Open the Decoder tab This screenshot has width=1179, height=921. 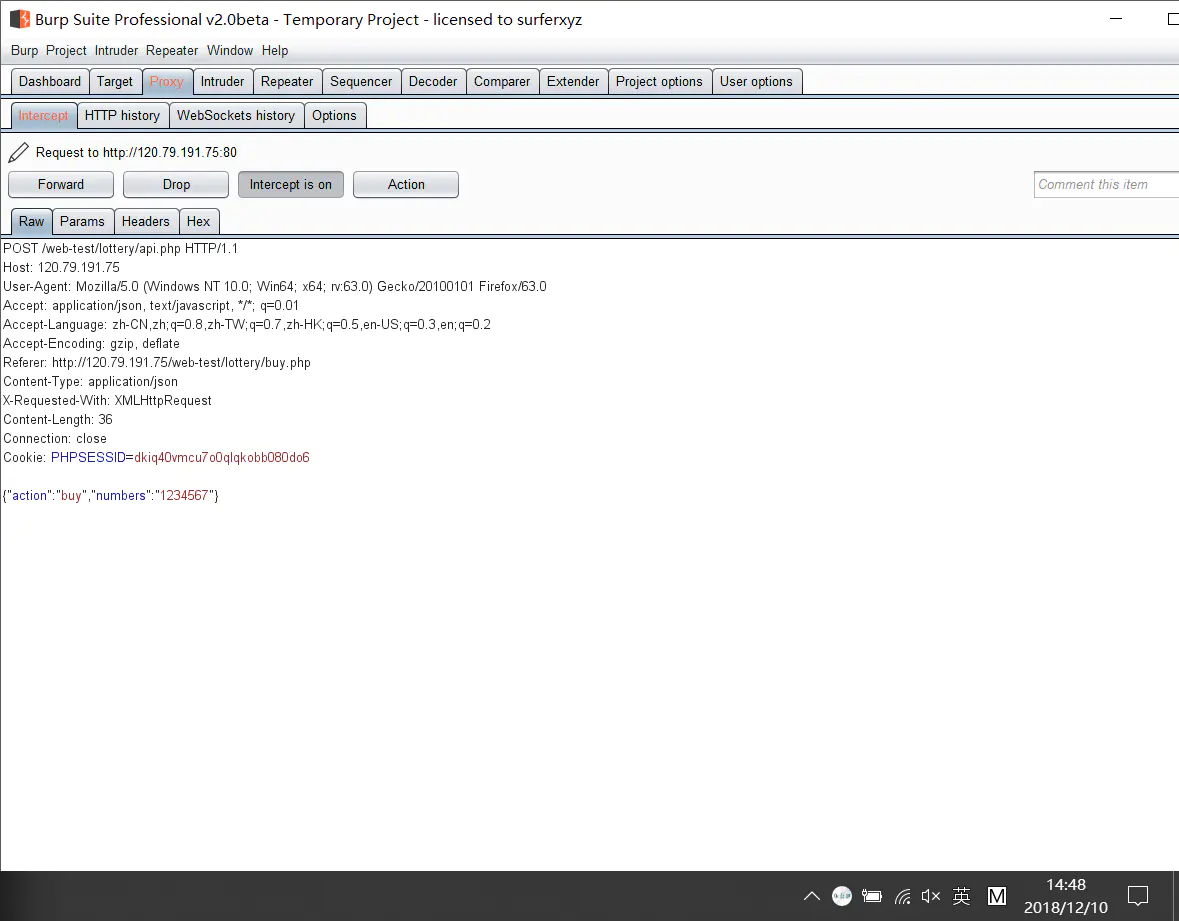433,81
